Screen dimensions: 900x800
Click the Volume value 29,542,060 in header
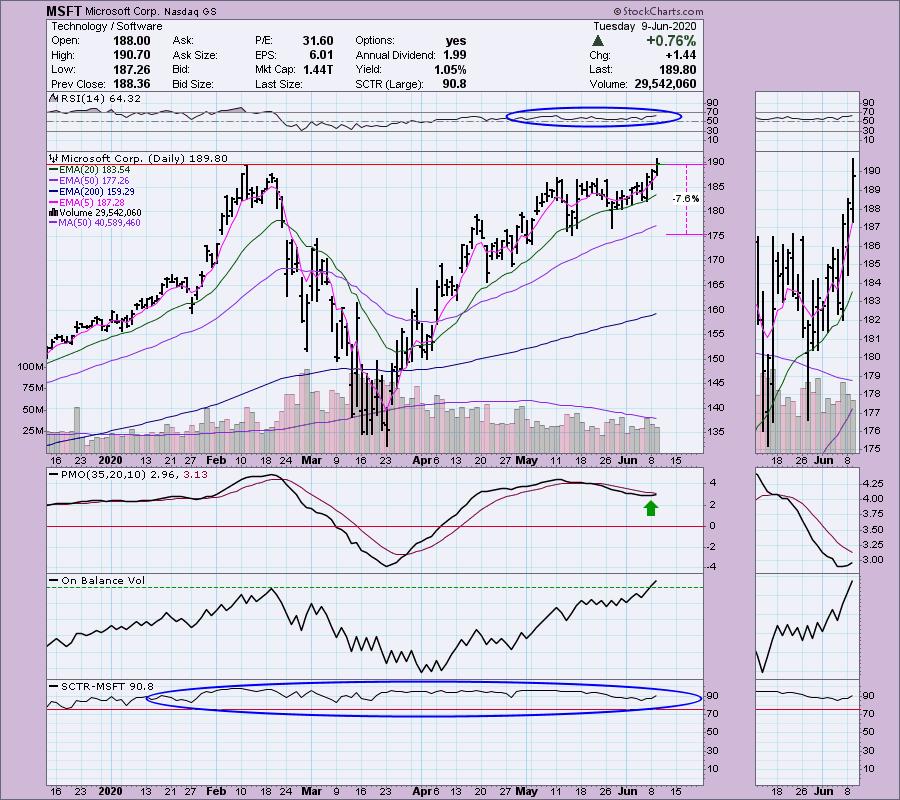click(x=665, y=84)
